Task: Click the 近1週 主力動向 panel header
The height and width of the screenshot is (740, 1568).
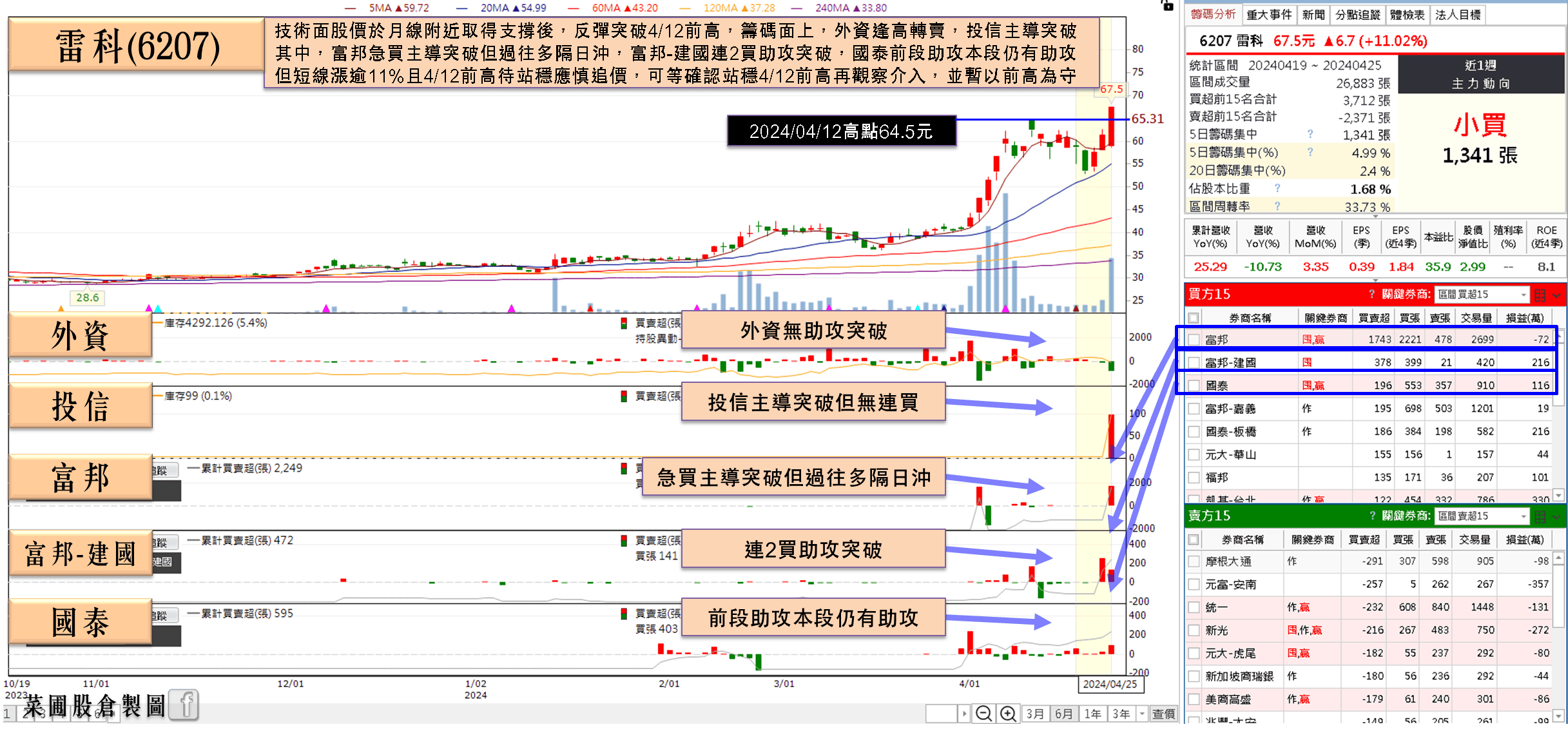Action: 1481,74
